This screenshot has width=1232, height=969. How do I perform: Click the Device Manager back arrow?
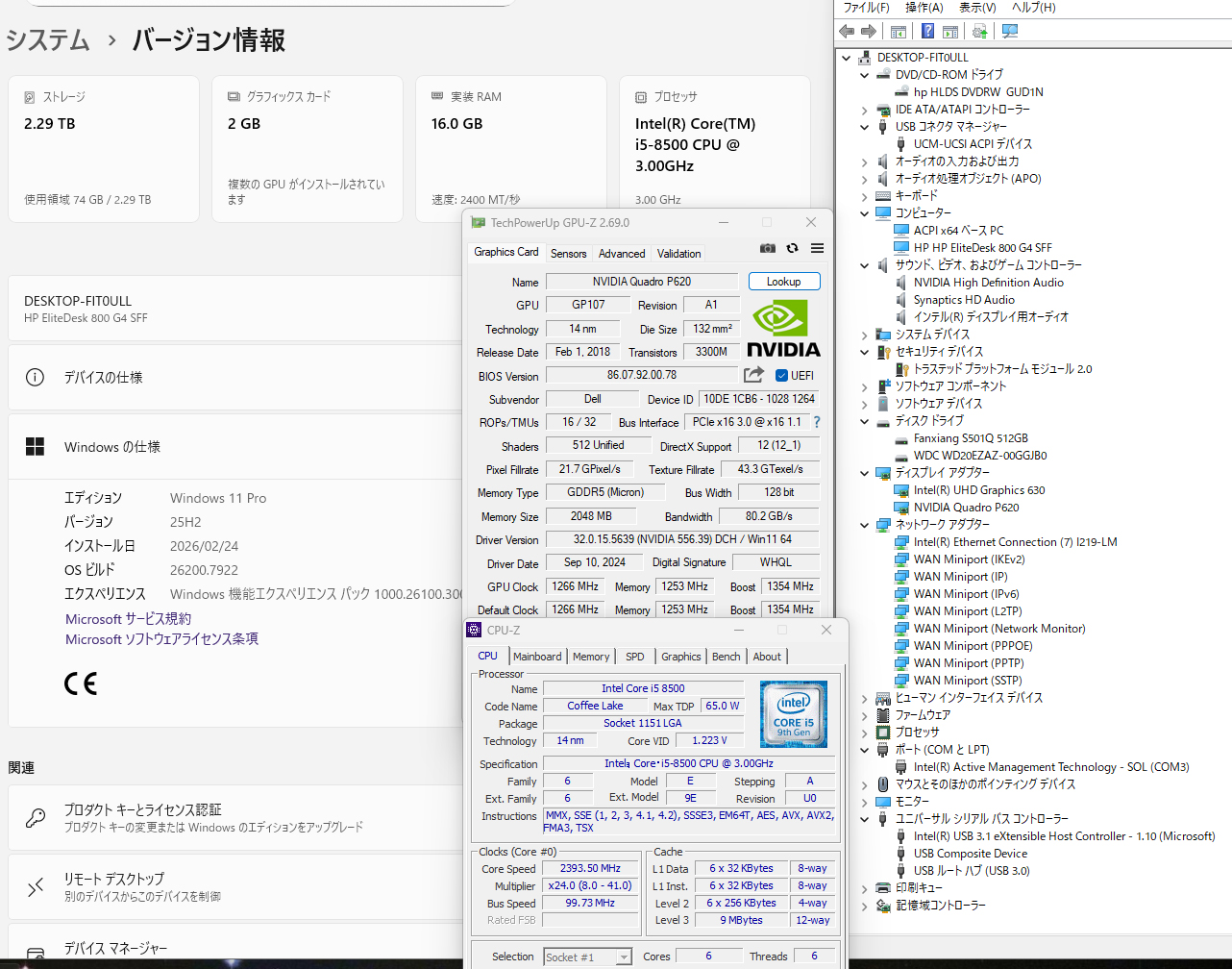click(847, 32)
